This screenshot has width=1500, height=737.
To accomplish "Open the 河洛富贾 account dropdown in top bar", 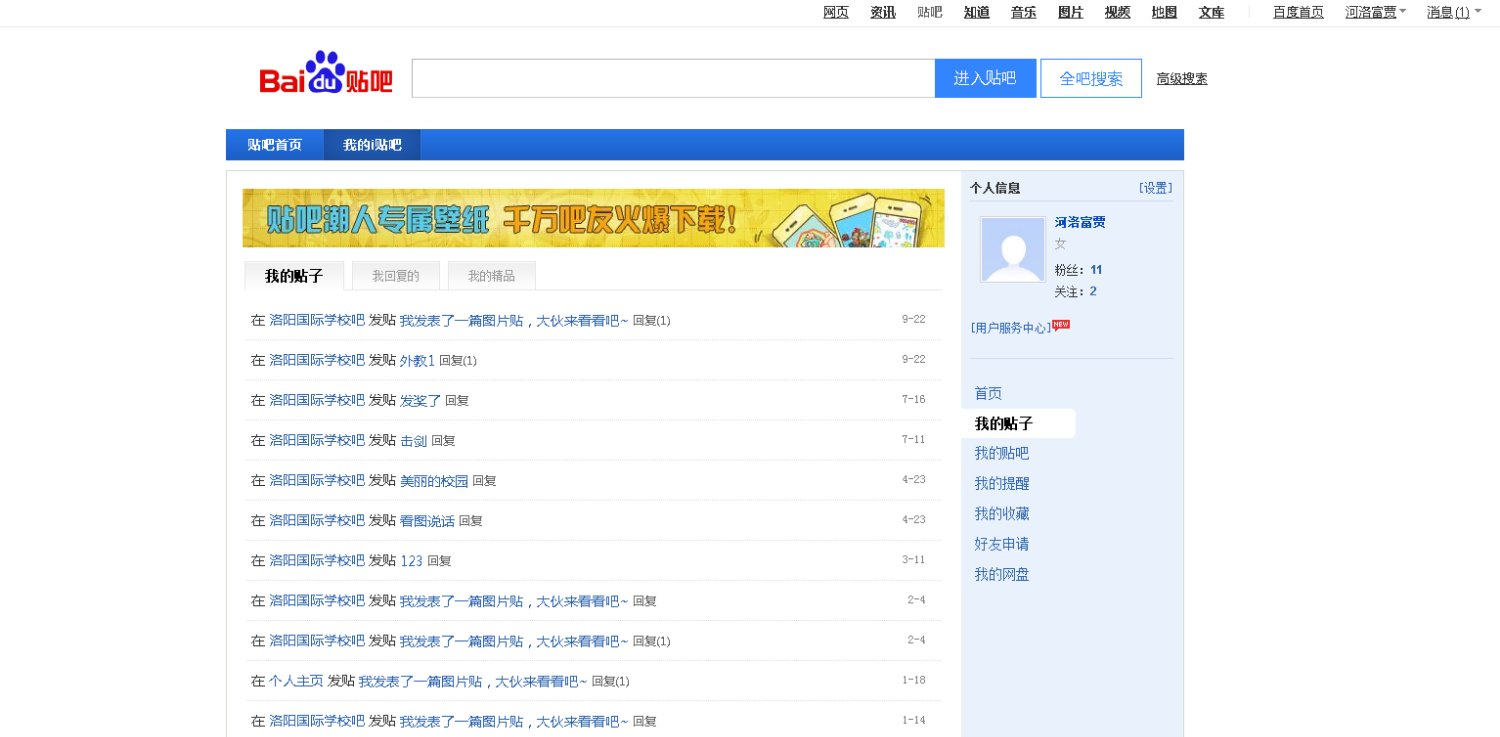I will (1376, 12).
